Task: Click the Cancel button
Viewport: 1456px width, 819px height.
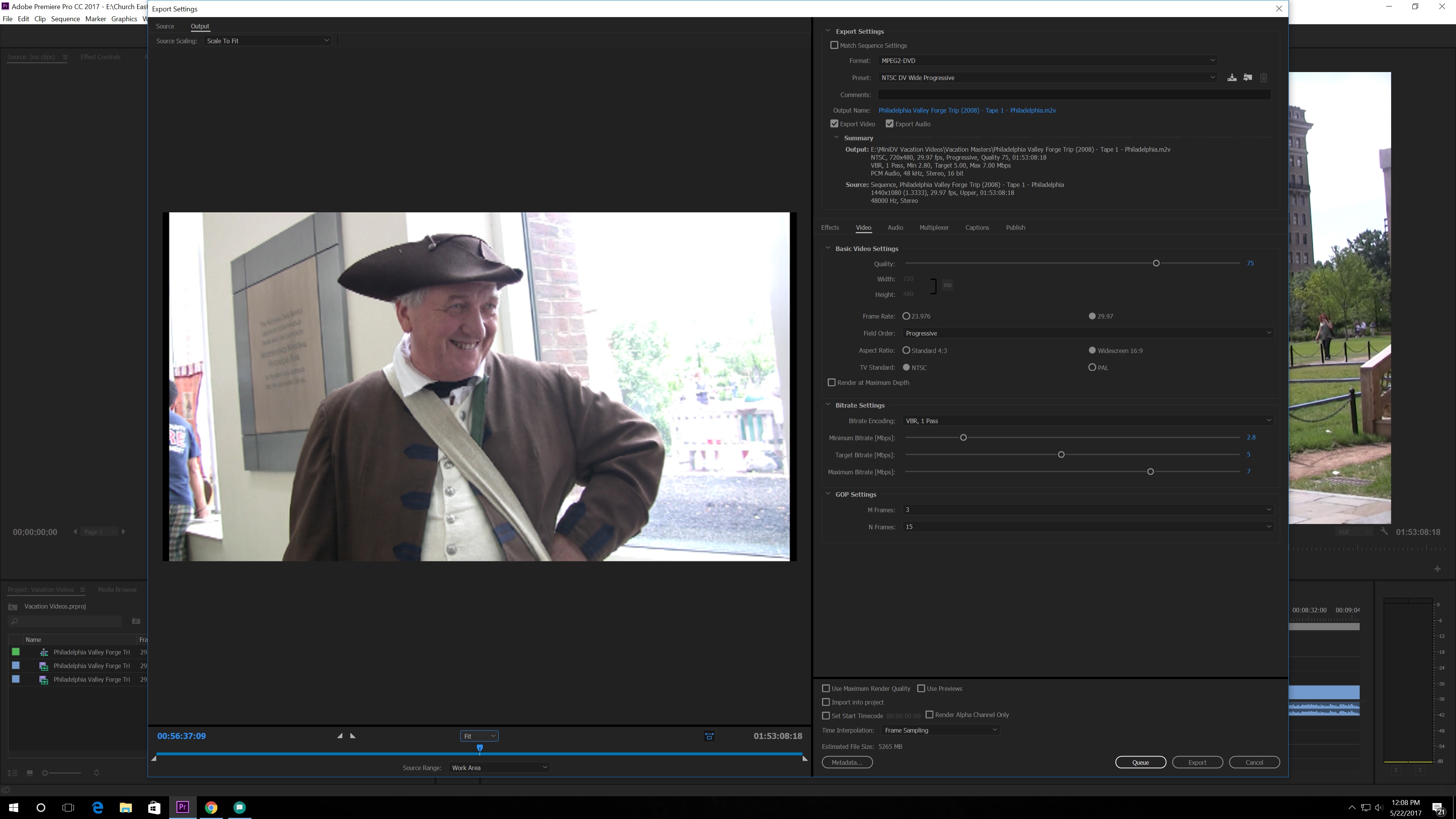Action: 1254,763
